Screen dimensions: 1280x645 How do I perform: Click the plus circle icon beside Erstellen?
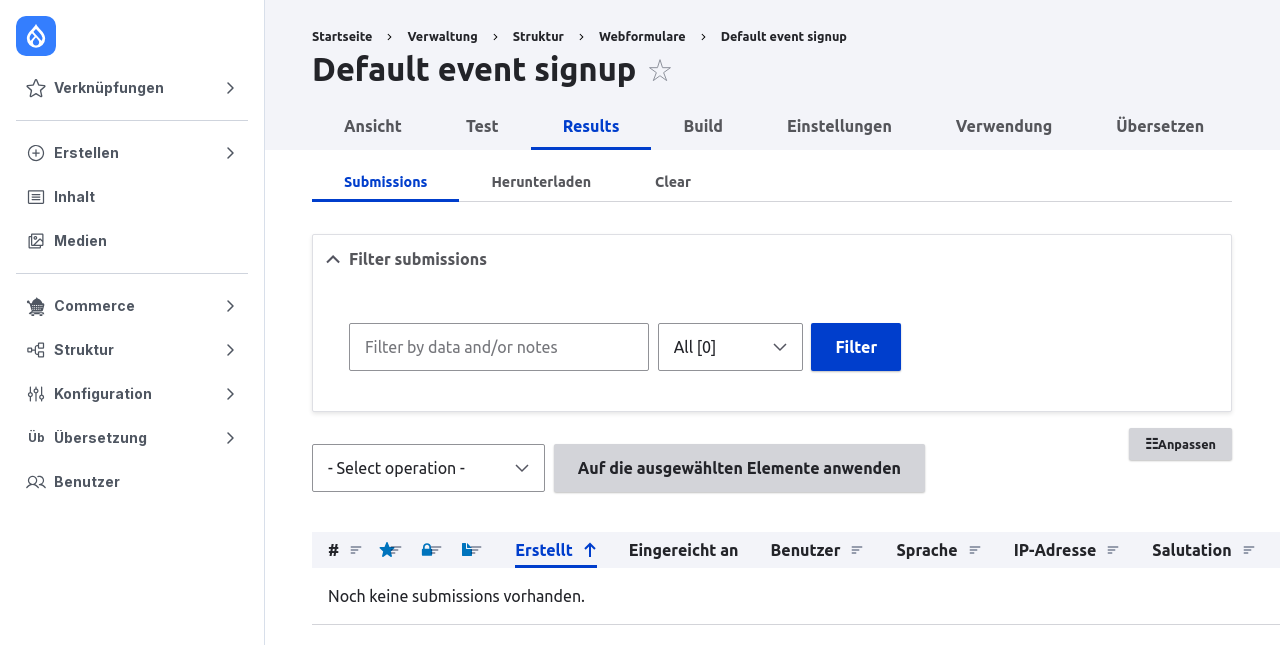click(36, 153)
